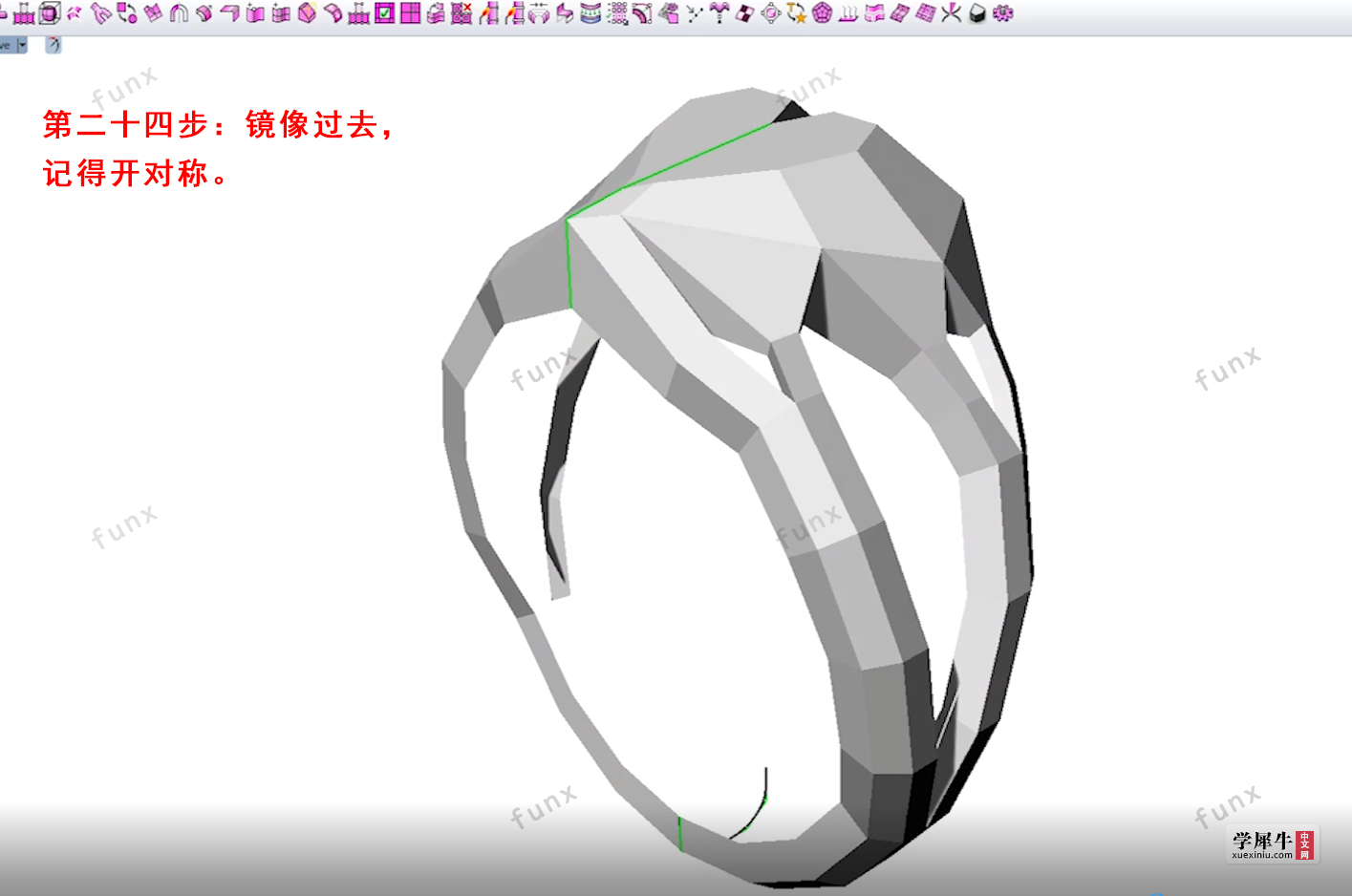Click the dark faceted gem icon
1352x896 pixels.
976,14
